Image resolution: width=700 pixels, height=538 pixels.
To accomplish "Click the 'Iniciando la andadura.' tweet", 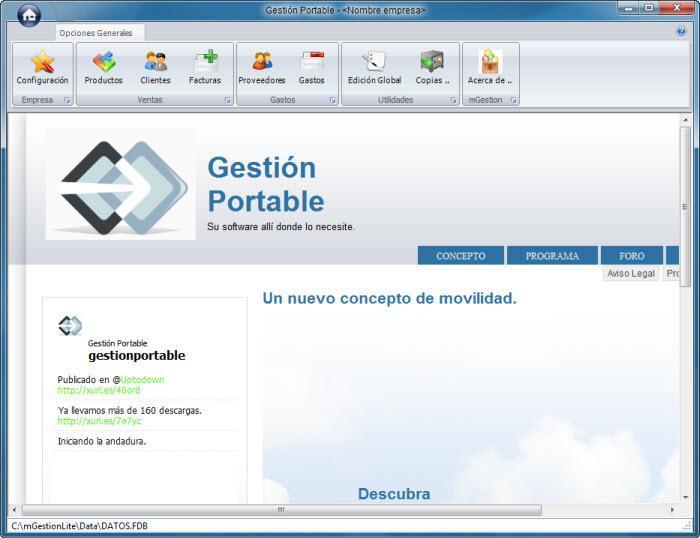I will [x=102, y=441].
